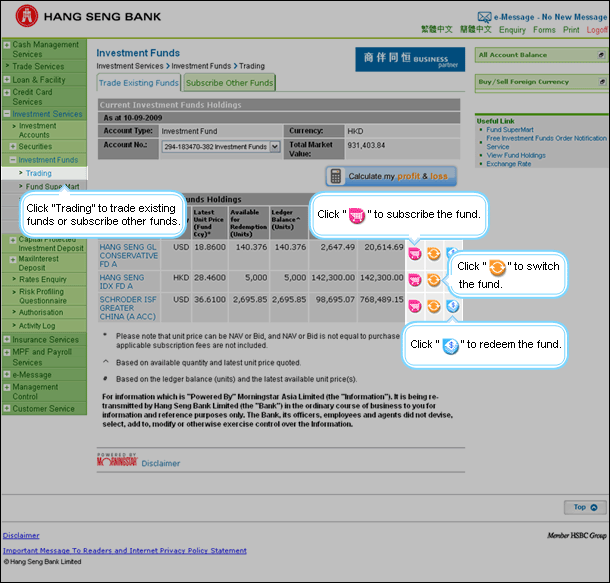Open Activity Log in sidebar
This screenshot has height=583, width=610.
pos(37,326)
